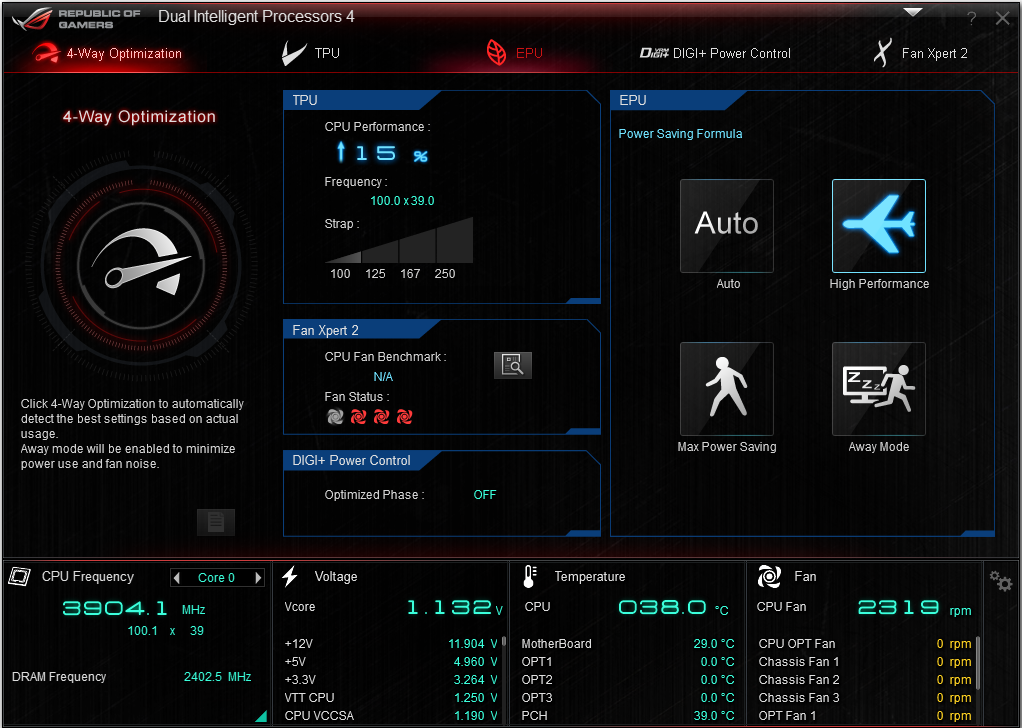The height and width of the screenshot is (728, 1022).
Task: Switch to next CPU core arrow
Action: click(258, 578)
